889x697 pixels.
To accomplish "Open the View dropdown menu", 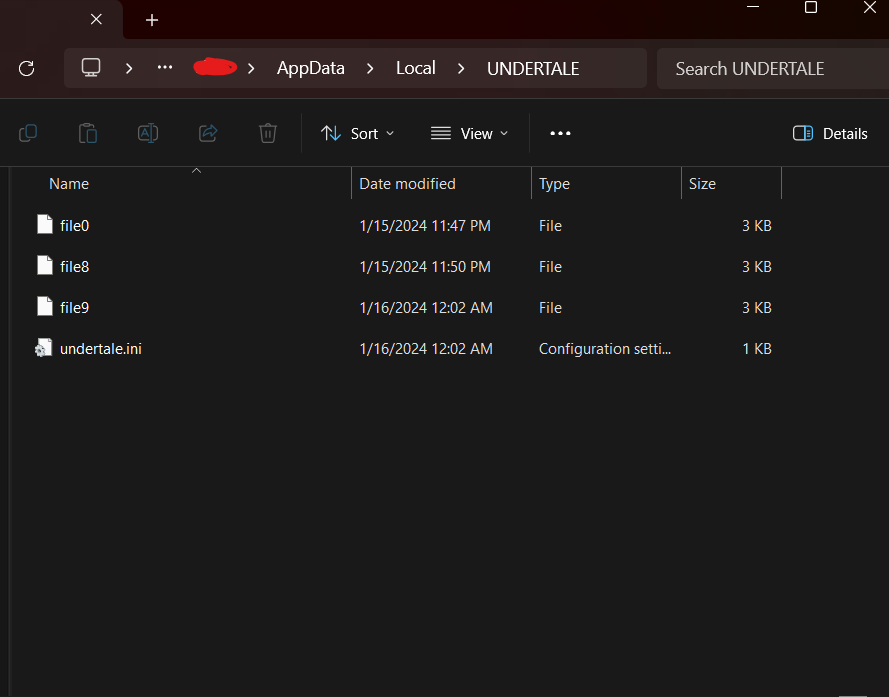I will pos(469,134).
